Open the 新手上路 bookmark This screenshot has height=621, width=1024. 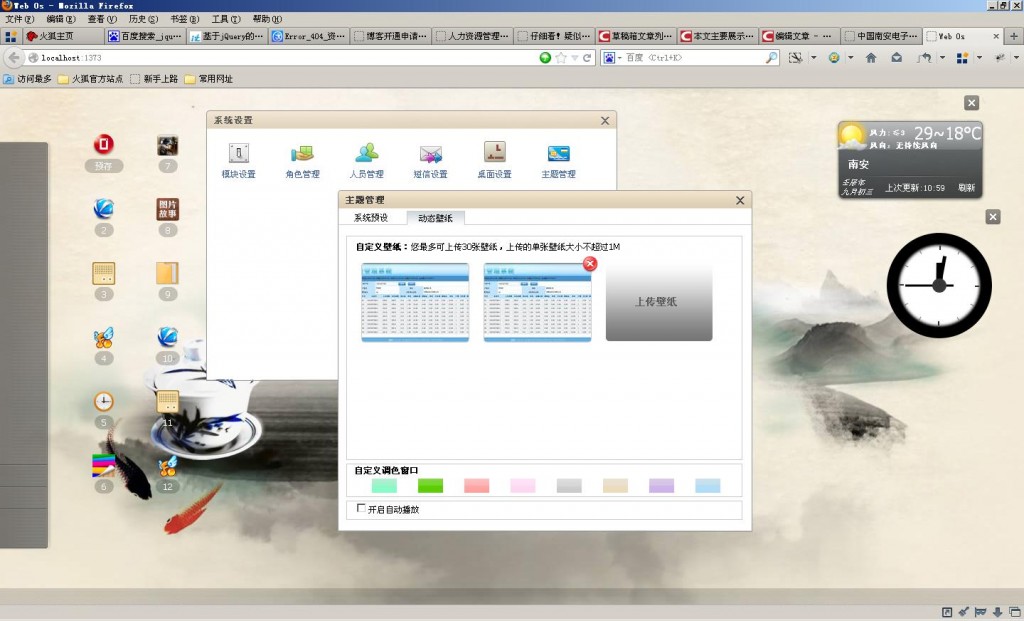point(153,79)
